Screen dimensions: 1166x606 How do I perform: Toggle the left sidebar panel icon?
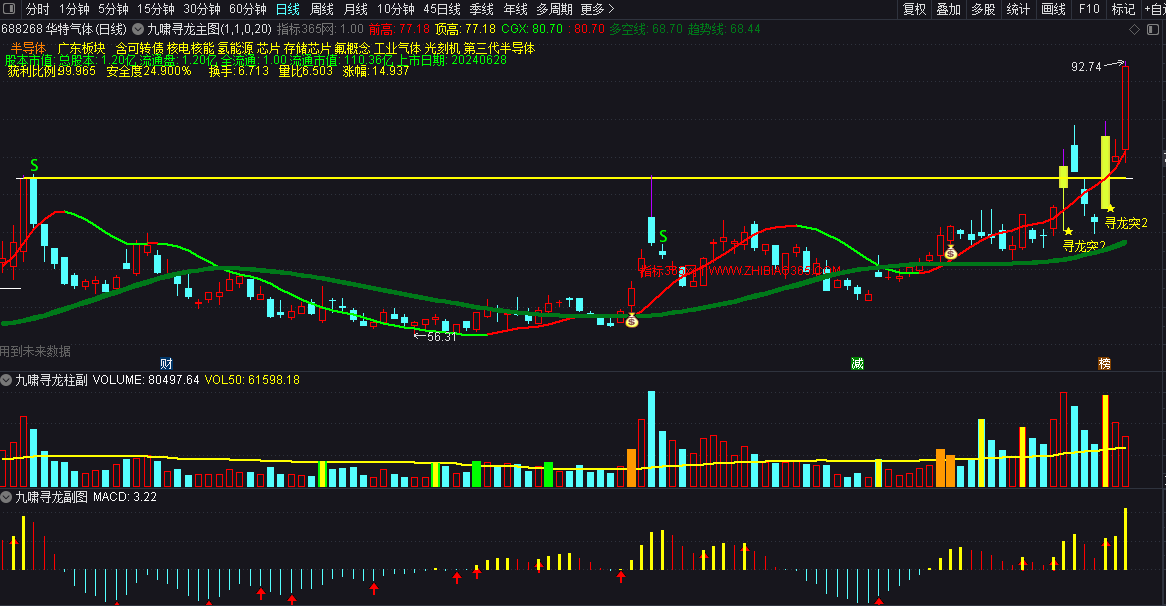click(x=9, y=9)
